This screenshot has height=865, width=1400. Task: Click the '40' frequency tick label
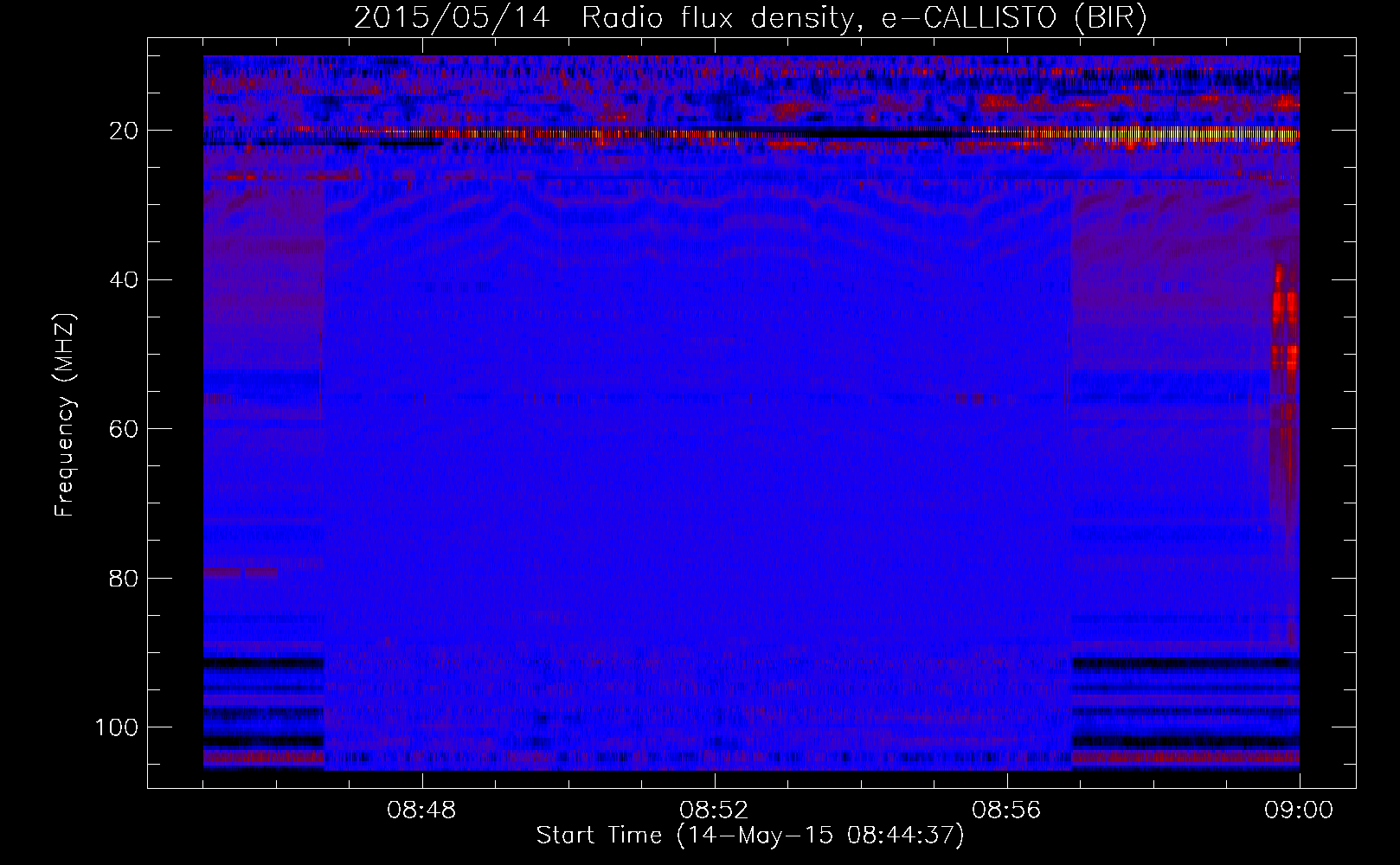pyautogui.click(x=125, y=279)
